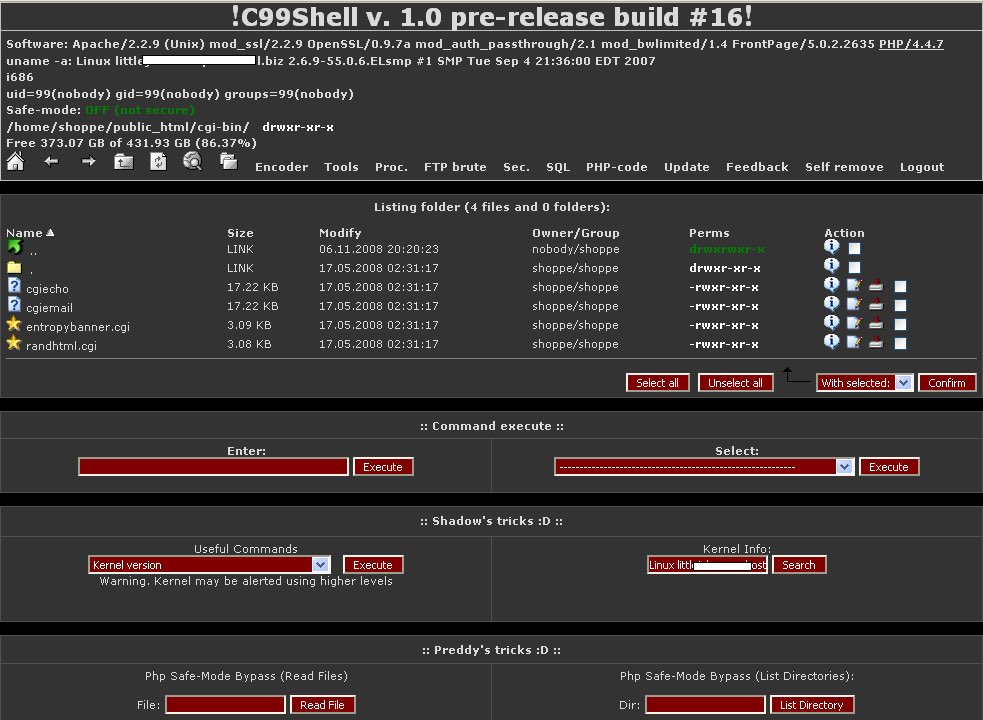The image size is (983, 720).
Task: Show info icon for cgiecho
Action: coord(831,284)
